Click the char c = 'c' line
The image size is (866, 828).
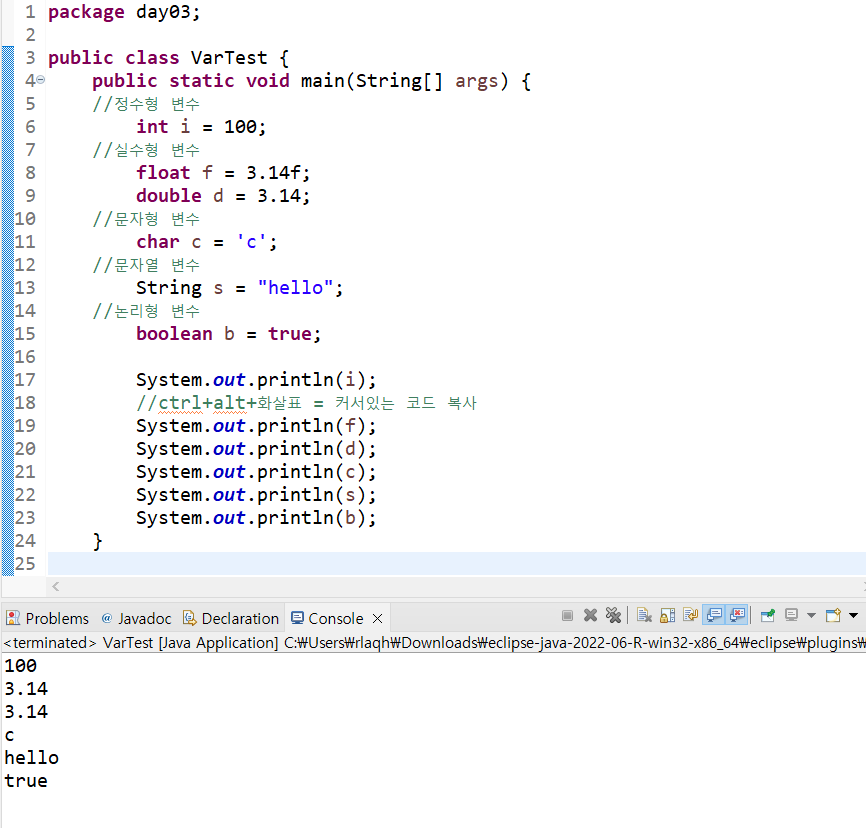click(207, 241)
